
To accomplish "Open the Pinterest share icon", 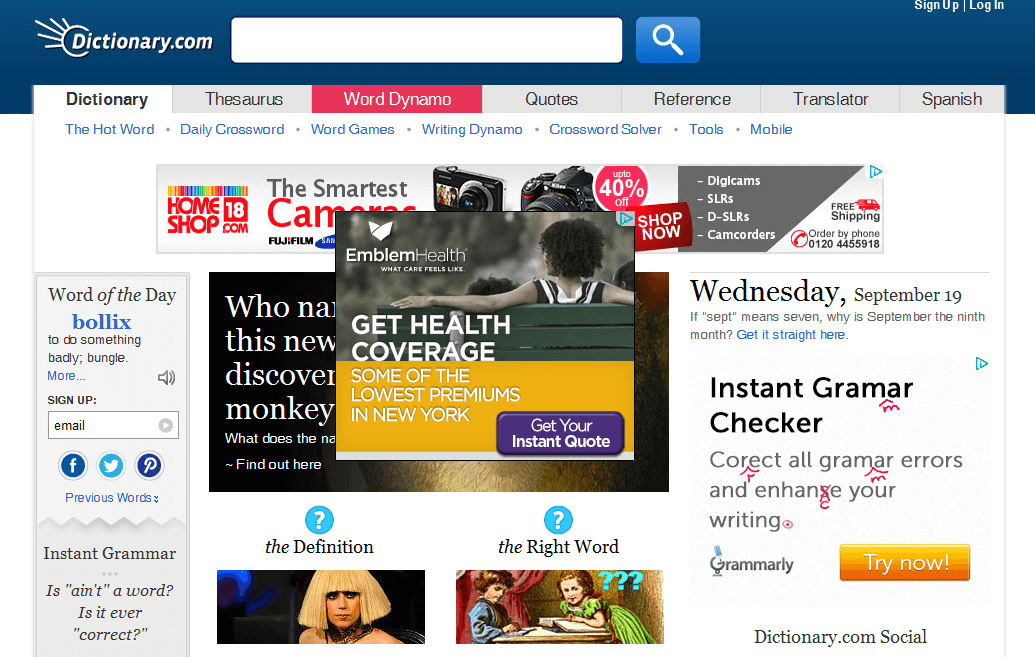I will pyautogui.click(x=149, y=466).
